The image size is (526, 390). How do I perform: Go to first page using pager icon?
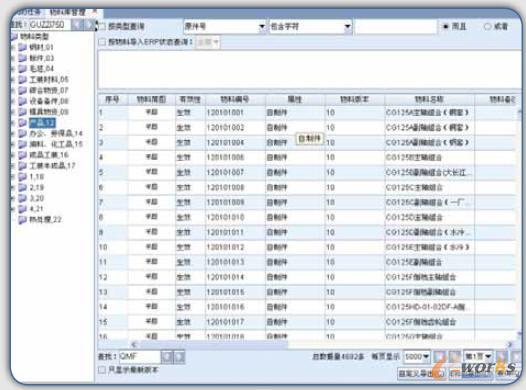tap(440, 356)
